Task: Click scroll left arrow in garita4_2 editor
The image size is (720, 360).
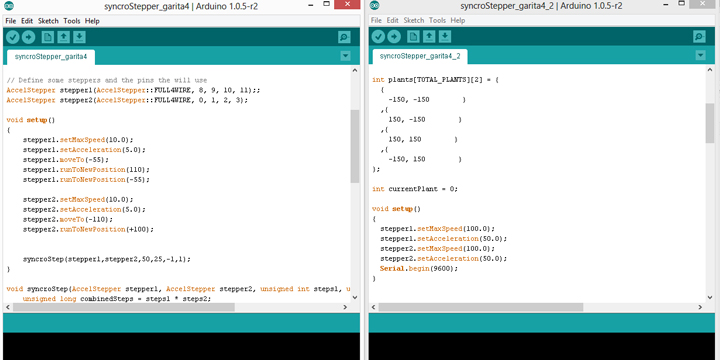Action: 374,307
